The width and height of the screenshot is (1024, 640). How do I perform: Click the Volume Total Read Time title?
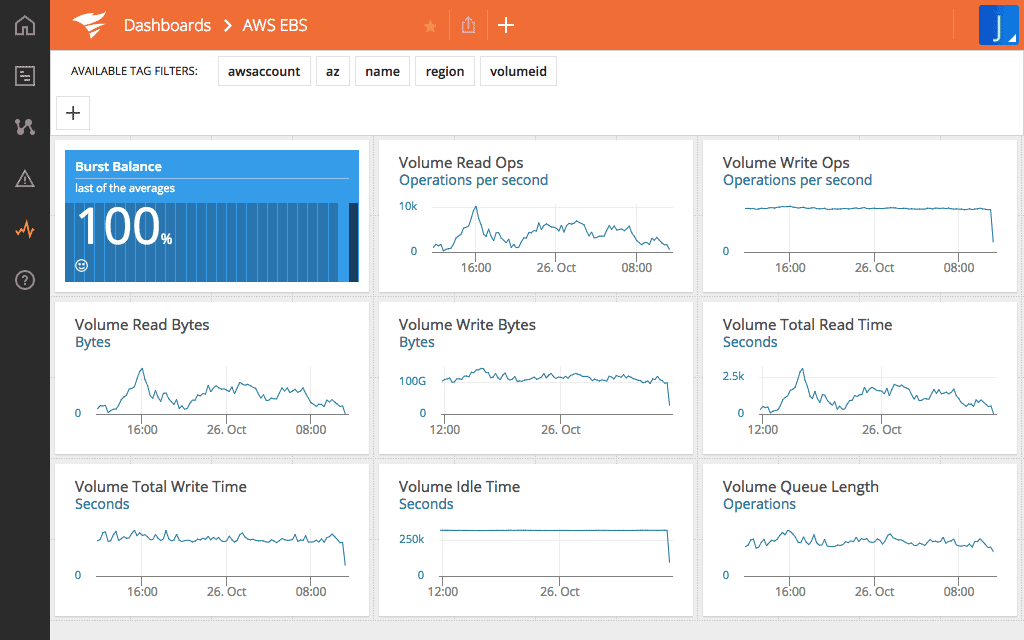807,325
